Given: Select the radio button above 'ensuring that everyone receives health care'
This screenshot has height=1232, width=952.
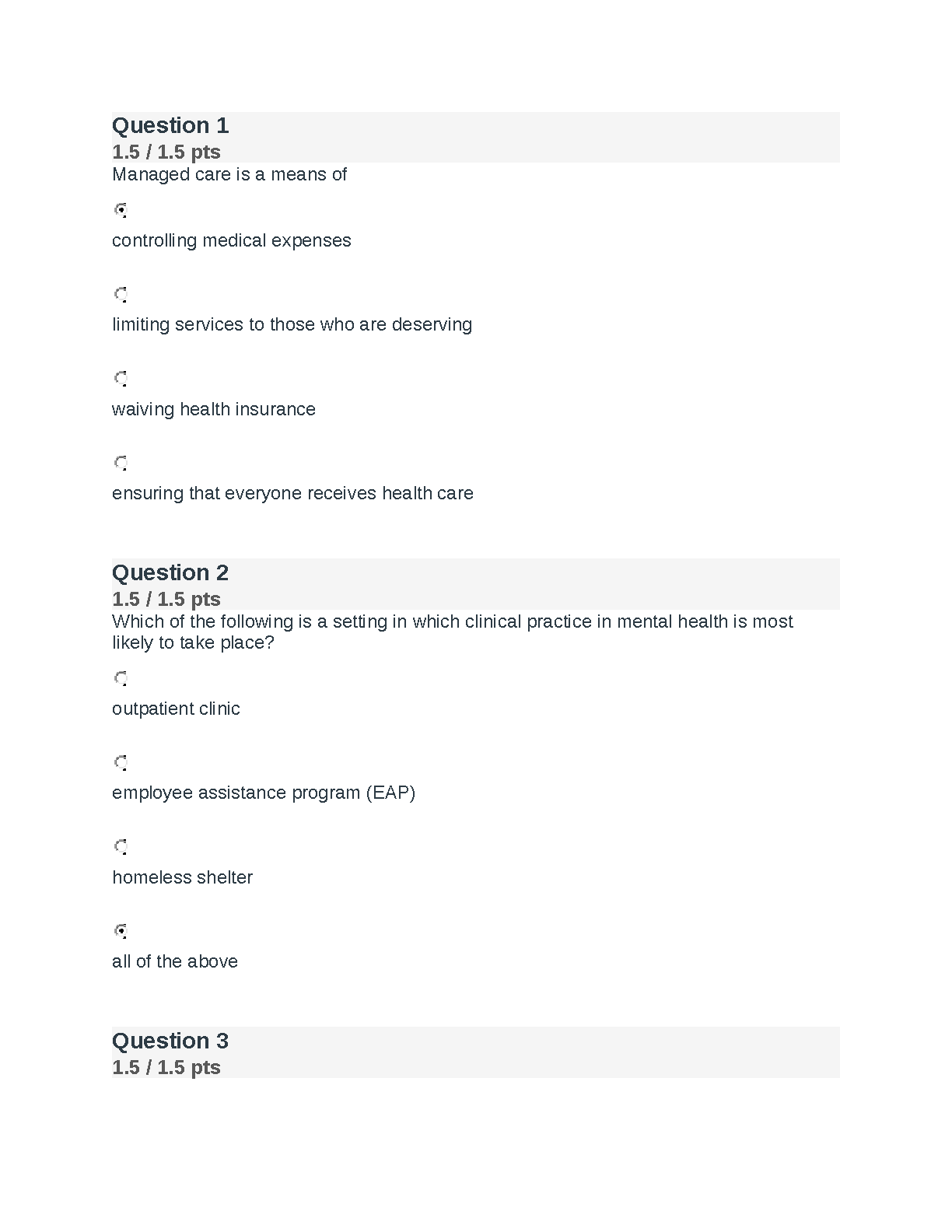Looking at the screenshot, I should point(121,463).
